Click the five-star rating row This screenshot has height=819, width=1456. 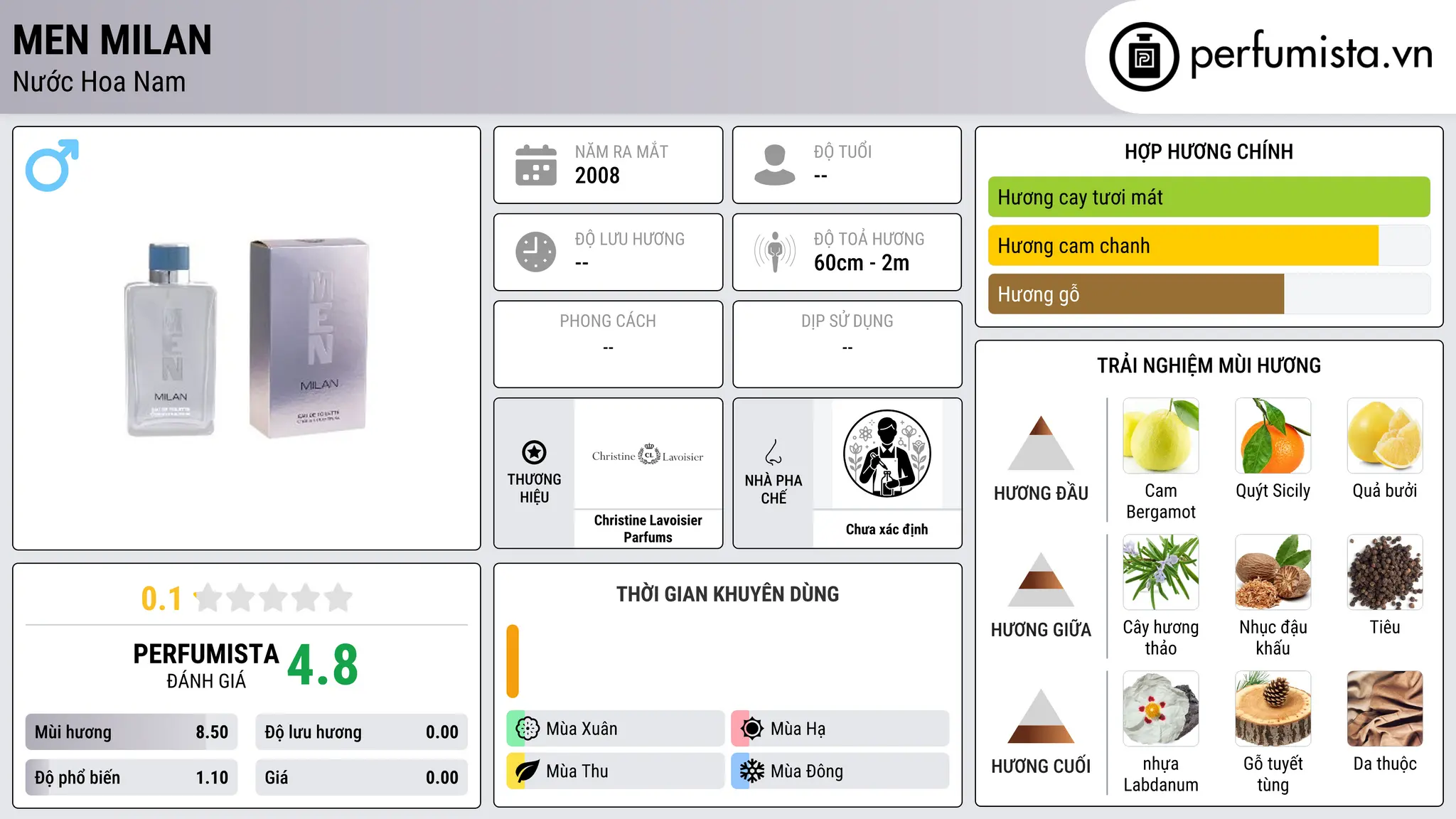[x=273, y=598]
